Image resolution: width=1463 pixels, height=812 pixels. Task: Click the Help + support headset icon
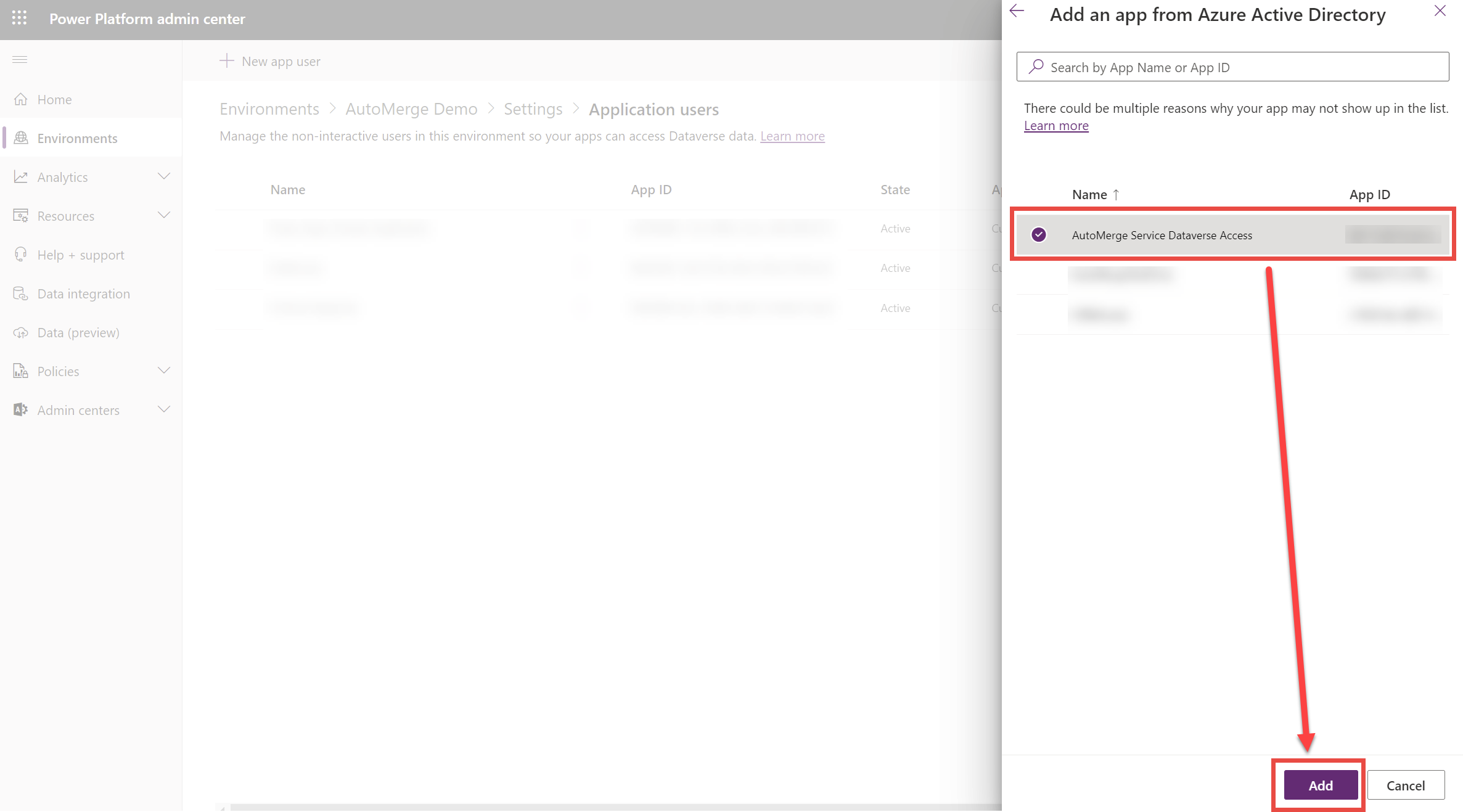[x=21, y=255]
